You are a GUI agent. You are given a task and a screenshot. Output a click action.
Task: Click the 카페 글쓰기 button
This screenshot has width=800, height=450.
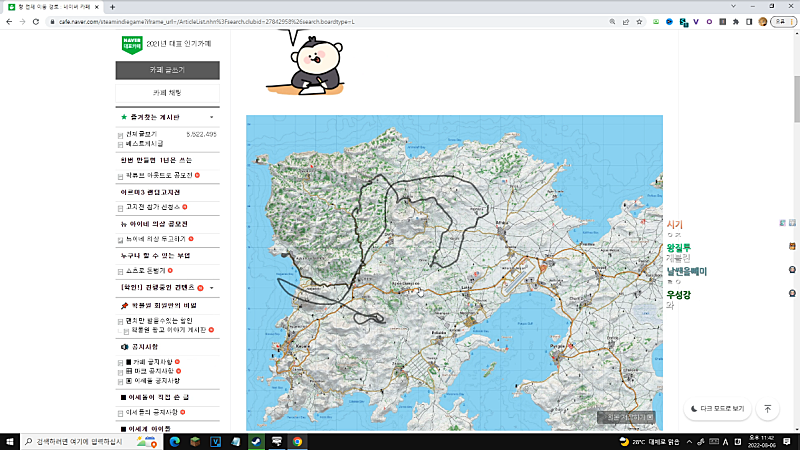tap(167, 70)
